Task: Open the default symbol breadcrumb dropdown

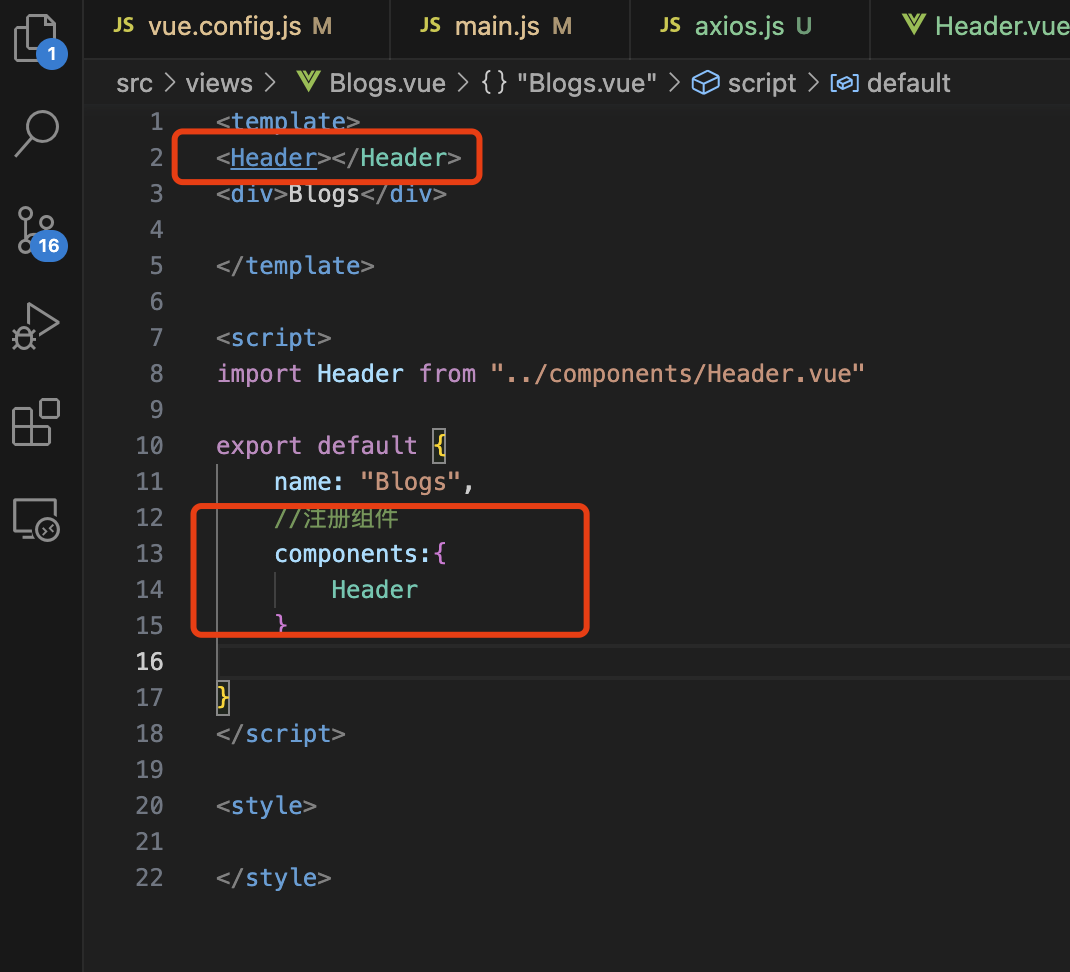Action: tap(908, 83)
